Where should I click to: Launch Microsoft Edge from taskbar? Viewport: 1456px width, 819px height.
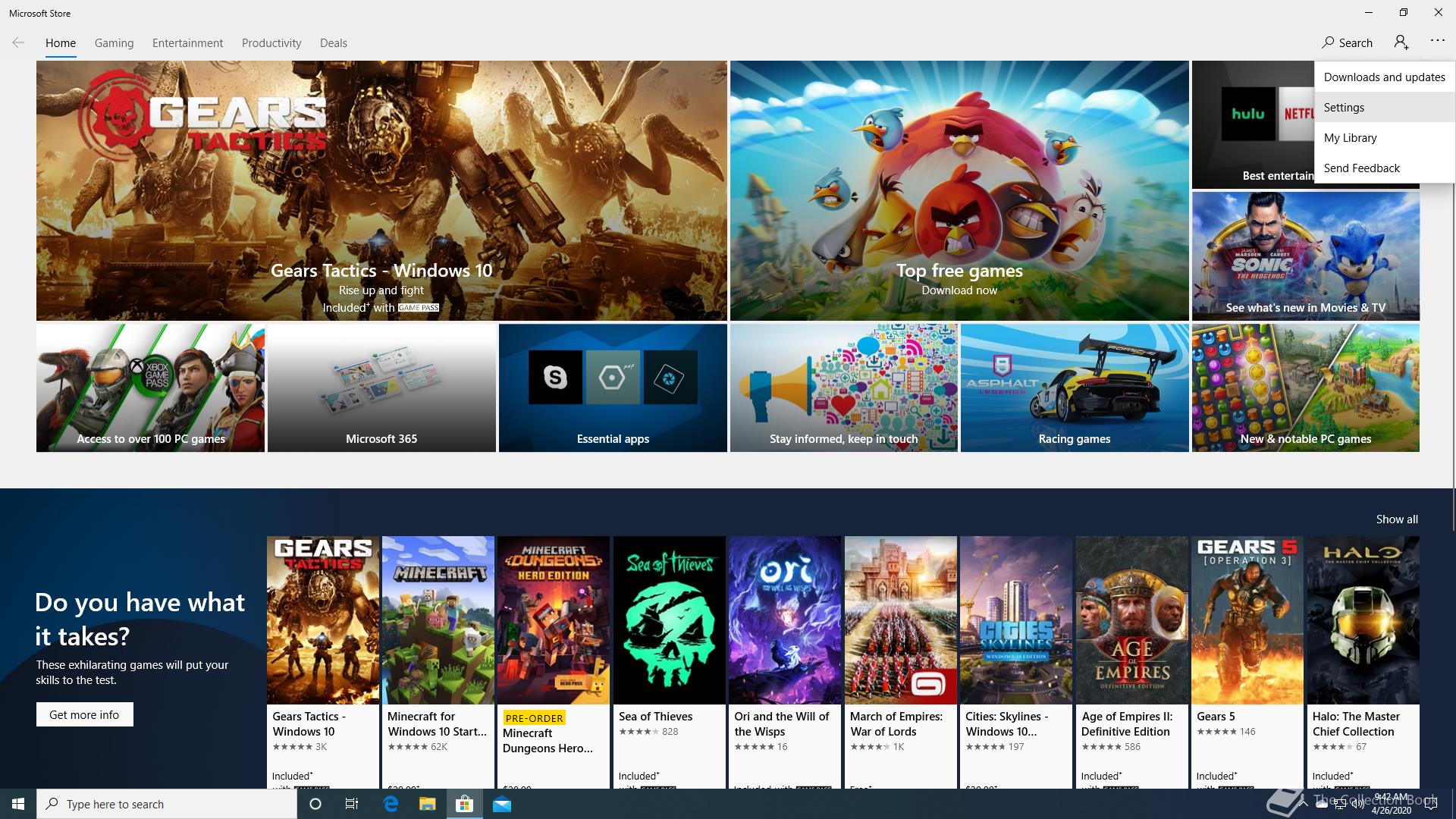click(391, 804)
